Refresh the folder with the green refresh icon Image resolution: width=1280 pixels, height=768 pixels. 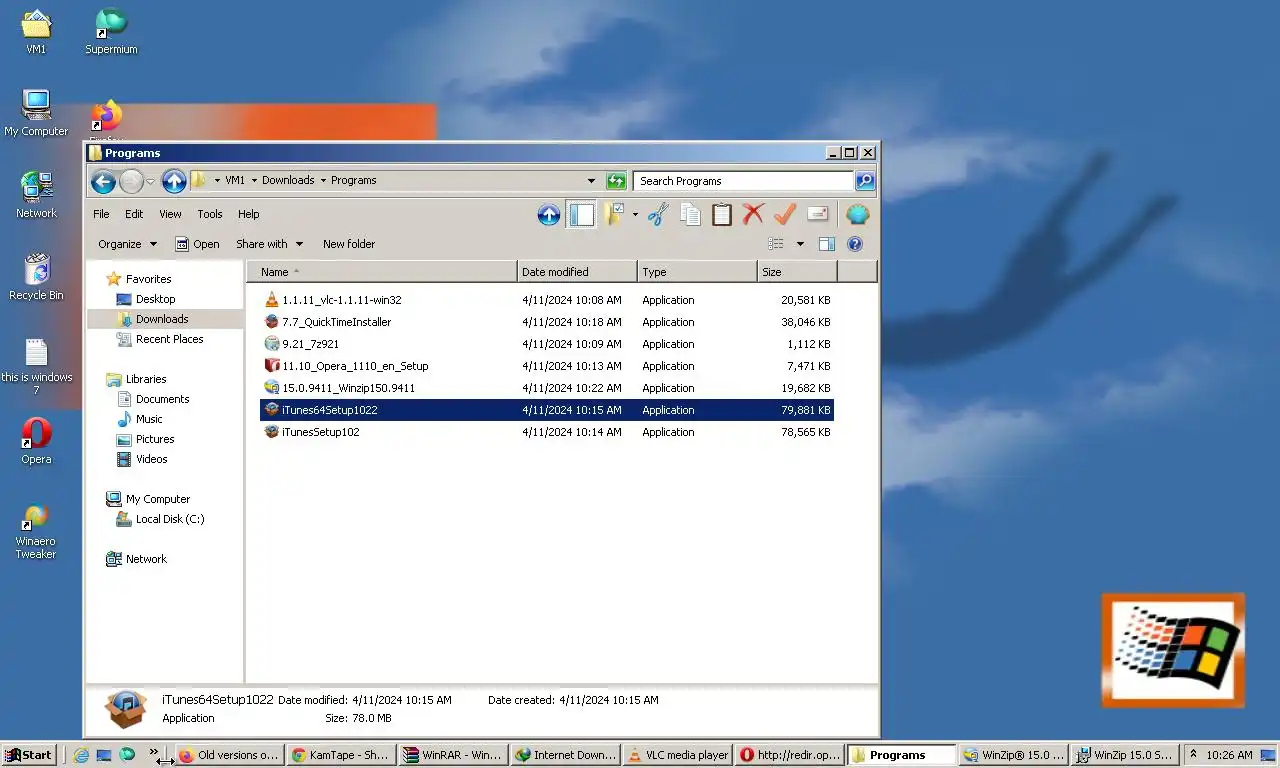pos(616,181)
